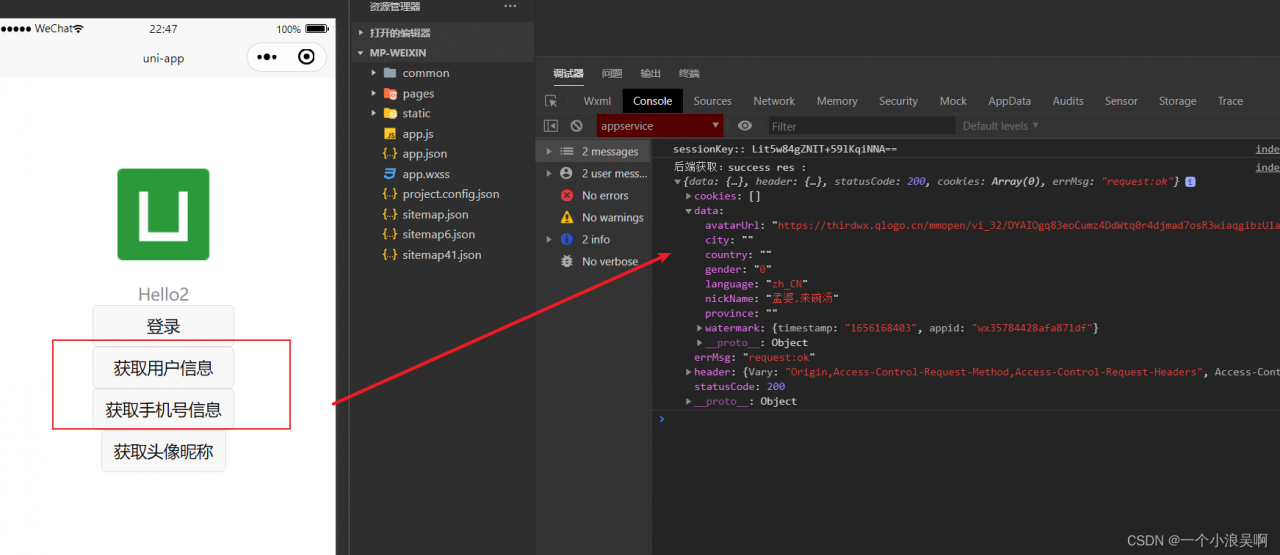The image size is (1280, 555).
Task: Switch to the Network tab
Action: click(x=773, y=101)
